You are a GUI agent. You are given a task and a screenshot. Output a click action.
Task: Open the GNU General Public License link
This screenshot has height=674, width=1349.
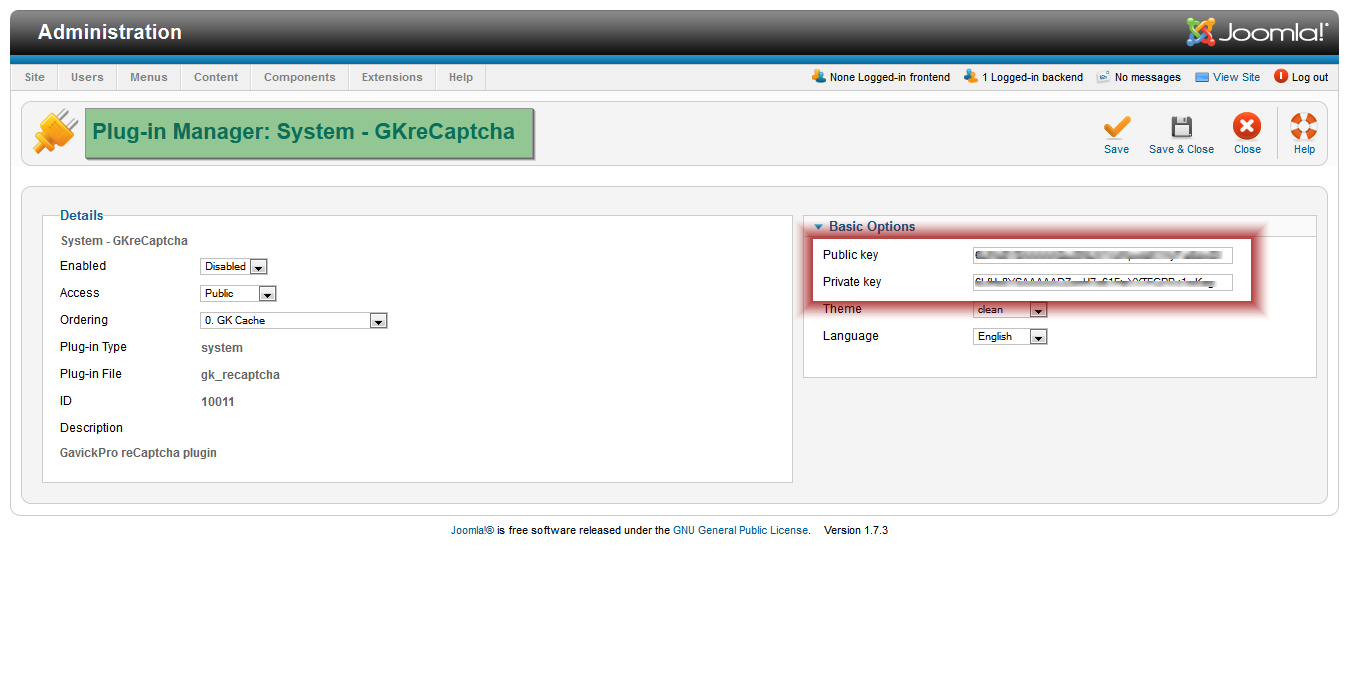tap(740, 530)
